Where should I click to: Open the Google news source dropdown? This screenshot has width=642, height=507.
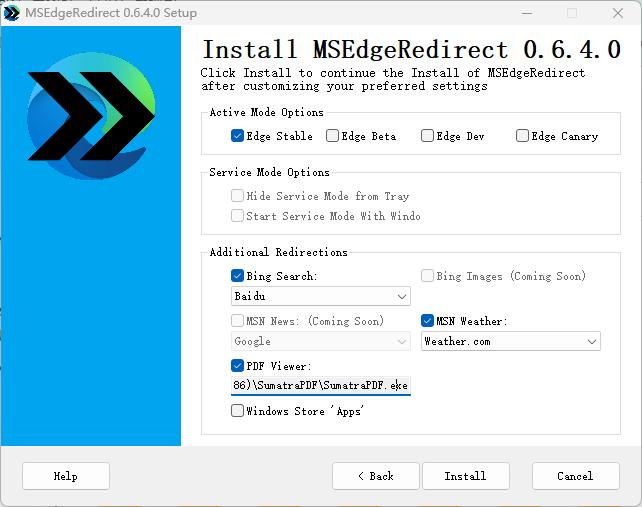point(321,341)
